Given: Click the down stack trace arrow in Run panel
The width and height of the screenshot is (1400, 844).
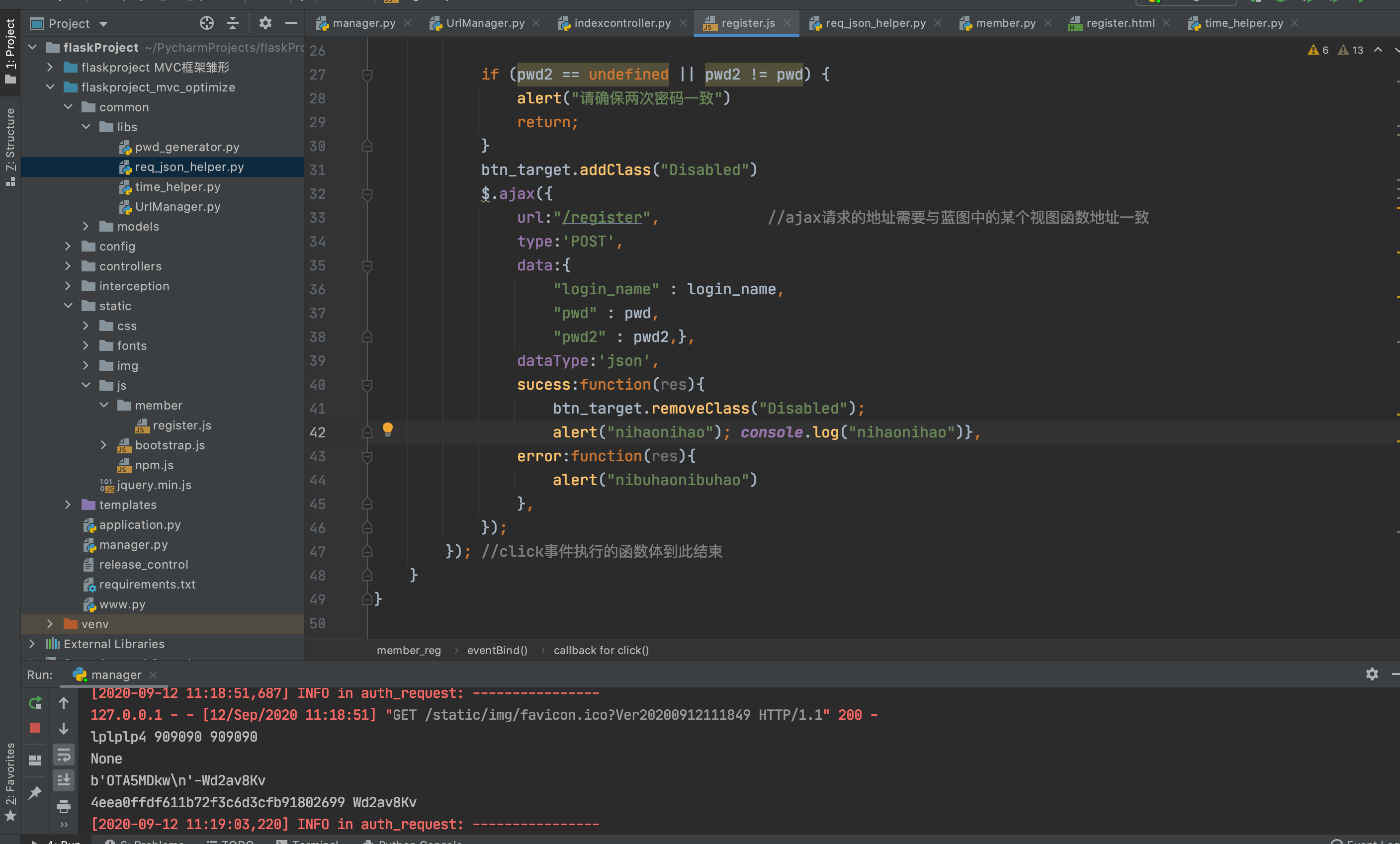Looking at the screenshot, I should click(x=64, y=728).
